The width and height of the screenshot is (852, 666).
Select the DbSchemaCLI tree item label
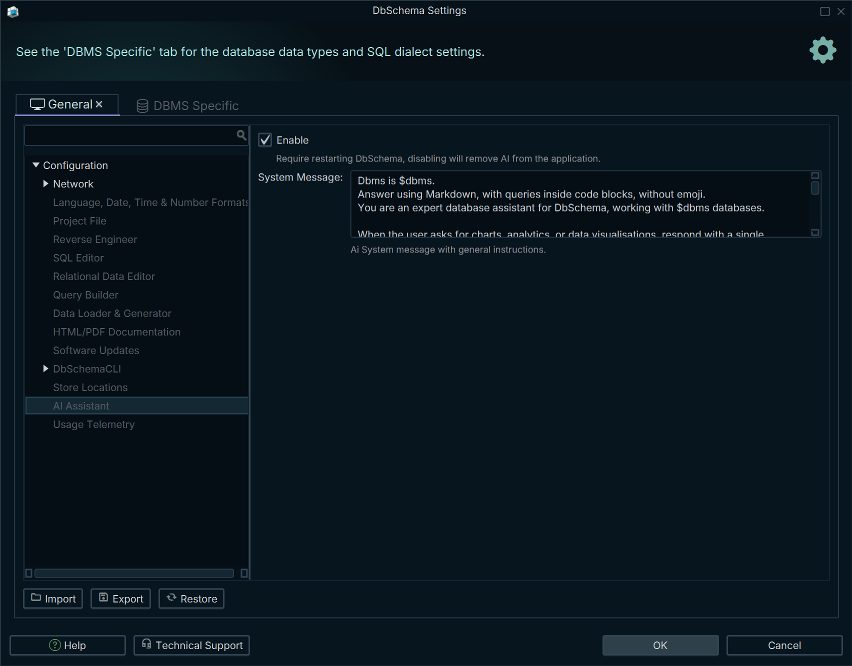click(x=86, y=369)
